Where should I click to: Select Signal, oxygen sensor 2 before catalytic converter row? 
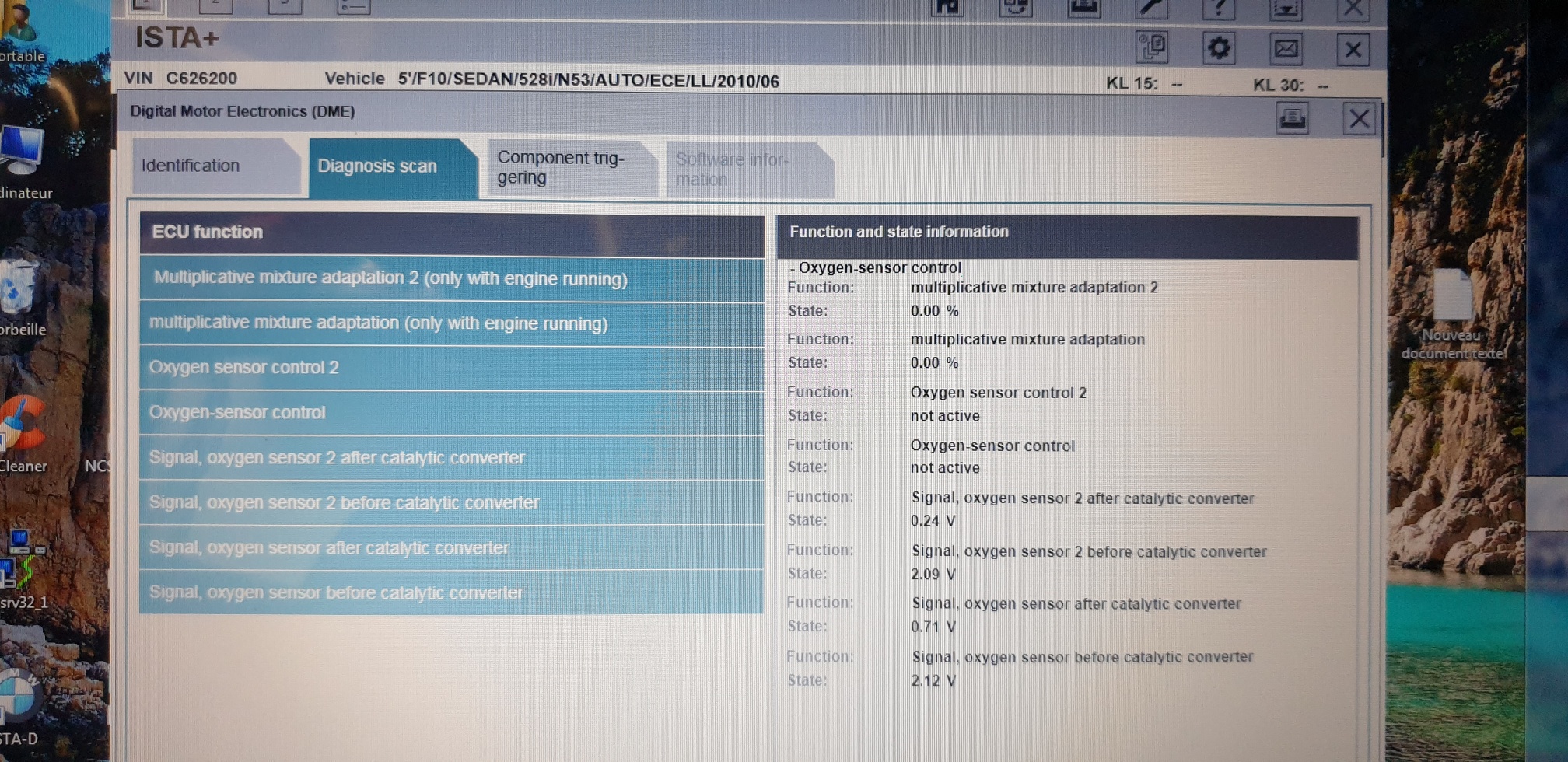[451, 503]
